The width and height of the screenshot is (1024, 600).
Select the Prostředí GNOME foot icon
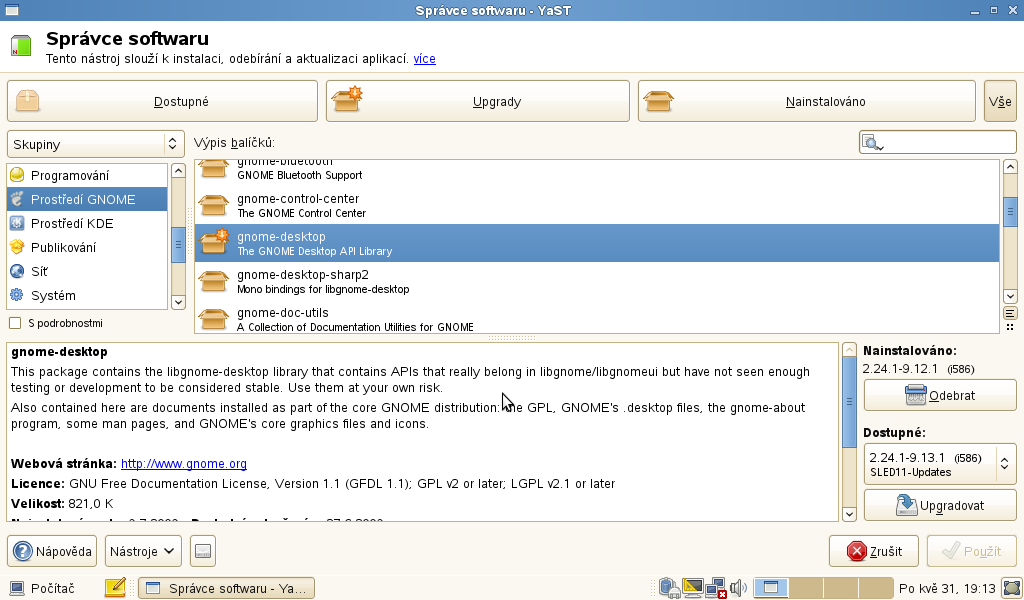pos(17,199)
